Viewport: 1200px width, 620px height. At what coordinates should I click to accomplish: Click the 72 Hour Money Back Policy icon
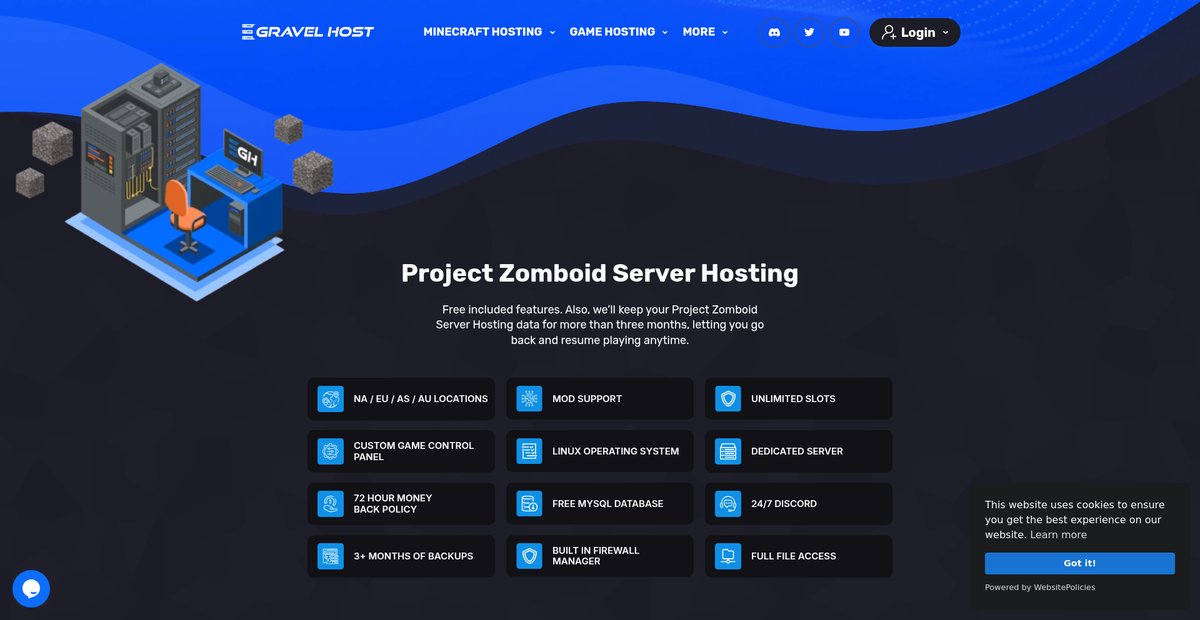point(330,504)
